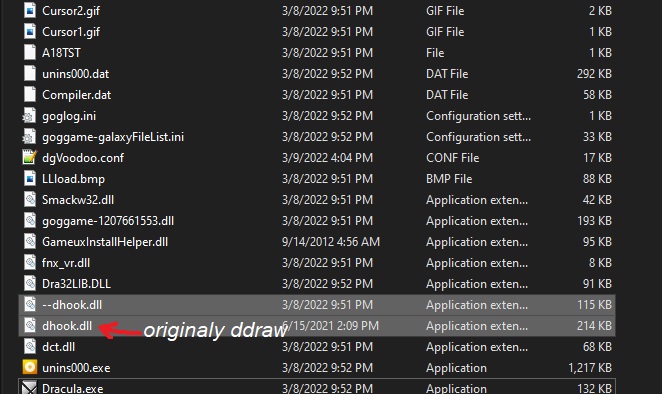The width and height of the screenshot is (662, 394).
Task: Click the Cursor1.gif file icon
Action: pyautogui.click(x=30, y=32)
